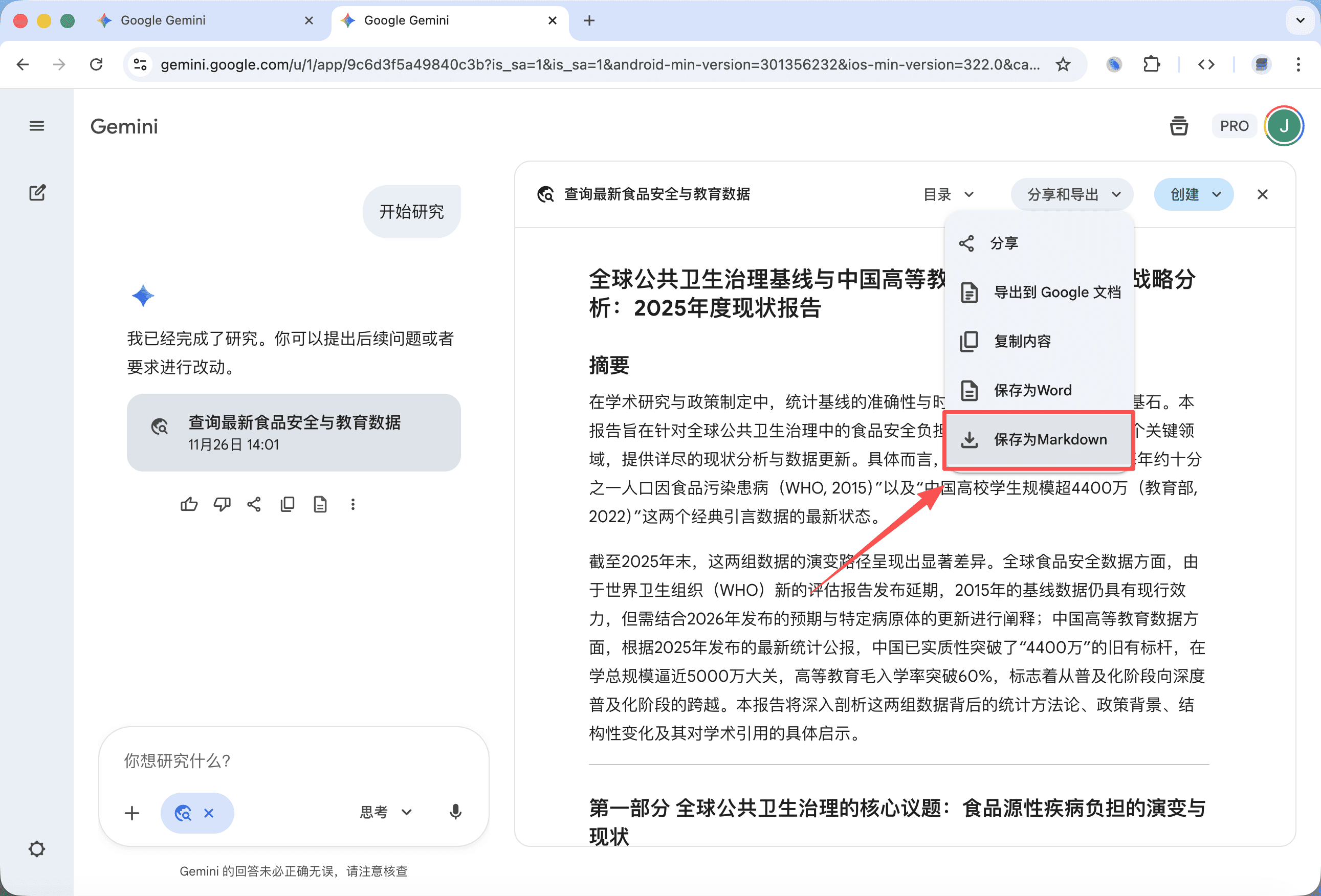Choose 复制内容 from the menu
The image size is (1321, 896).
1022,342
